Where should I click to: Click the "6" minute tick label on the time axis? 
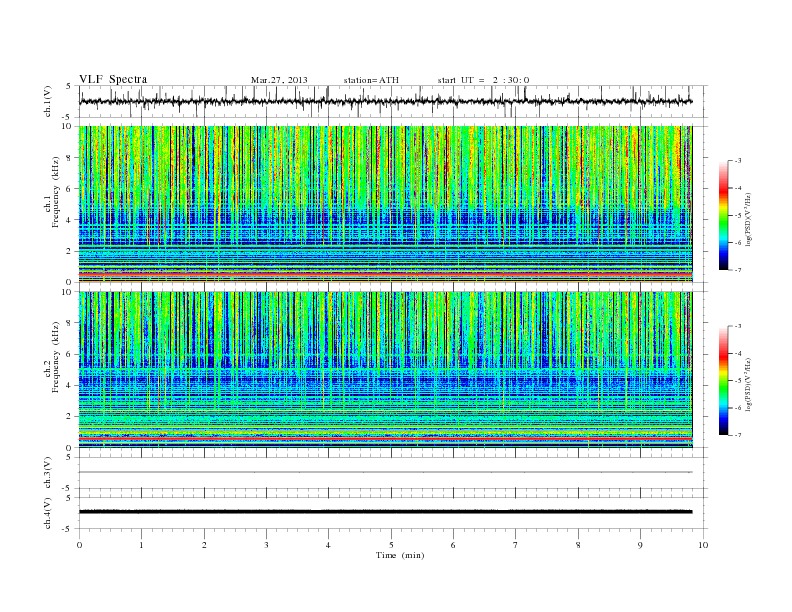click(453, 545)
